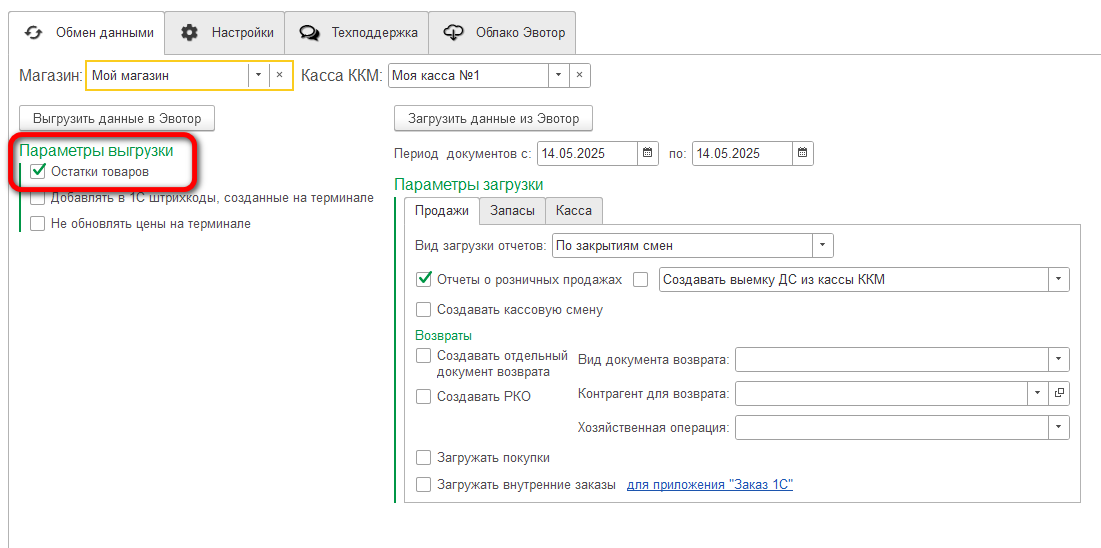Click Выгрузить данные в Эвотор button
This screenshot has width=1101, height=548.
click(x=117, y=119)
